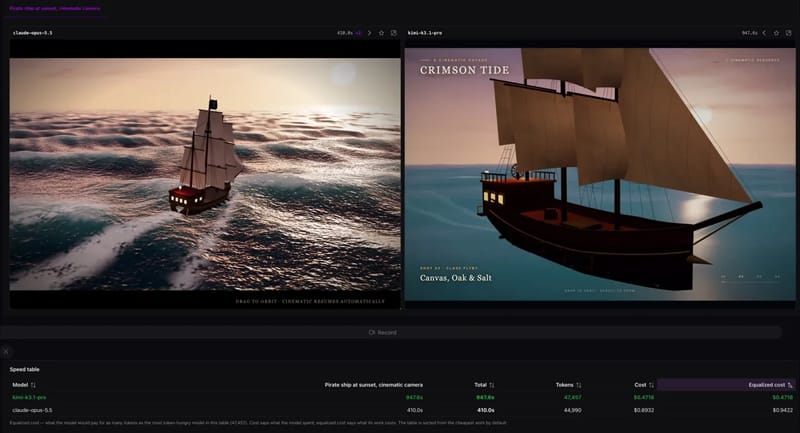Open claude-opus-5.5 output in expanded view
This screenshot has width=800, height=433.
coord(393,33)
